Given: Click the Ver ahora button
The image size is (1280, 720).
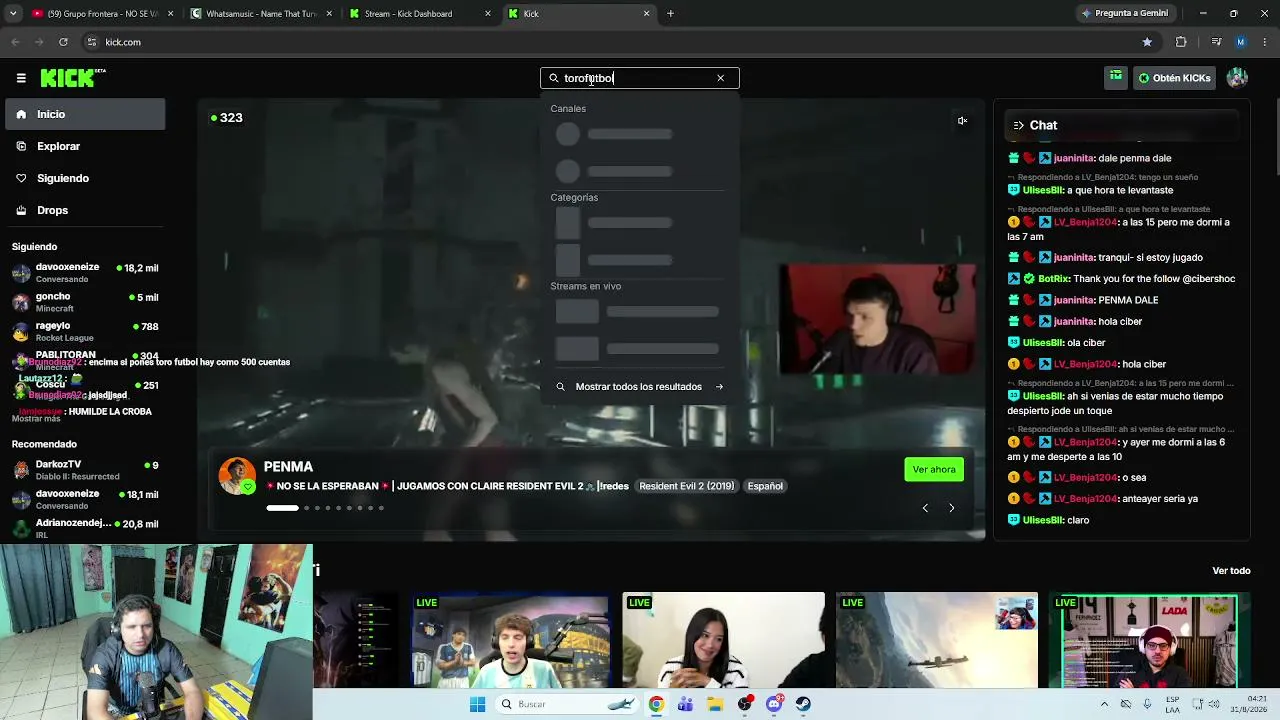Looking at the screenshot, I should pos(934,469).
